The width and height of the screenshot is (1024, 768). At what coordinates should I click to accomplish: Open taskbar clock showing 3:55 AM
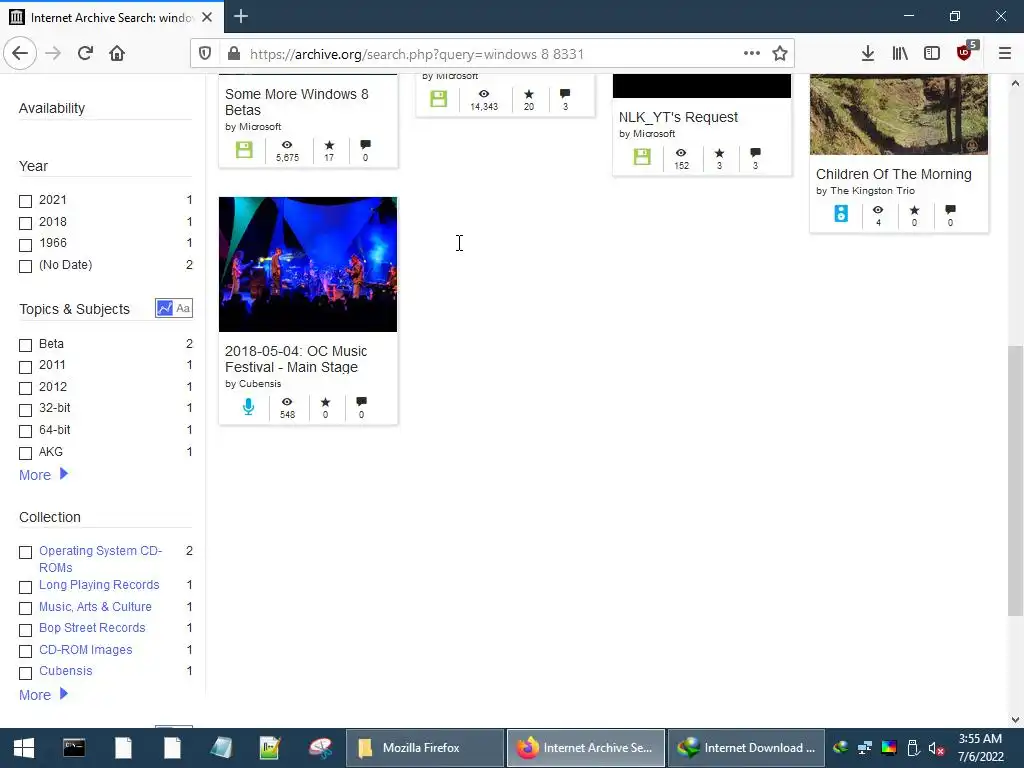pyautogui.click(x=980, y=748)
